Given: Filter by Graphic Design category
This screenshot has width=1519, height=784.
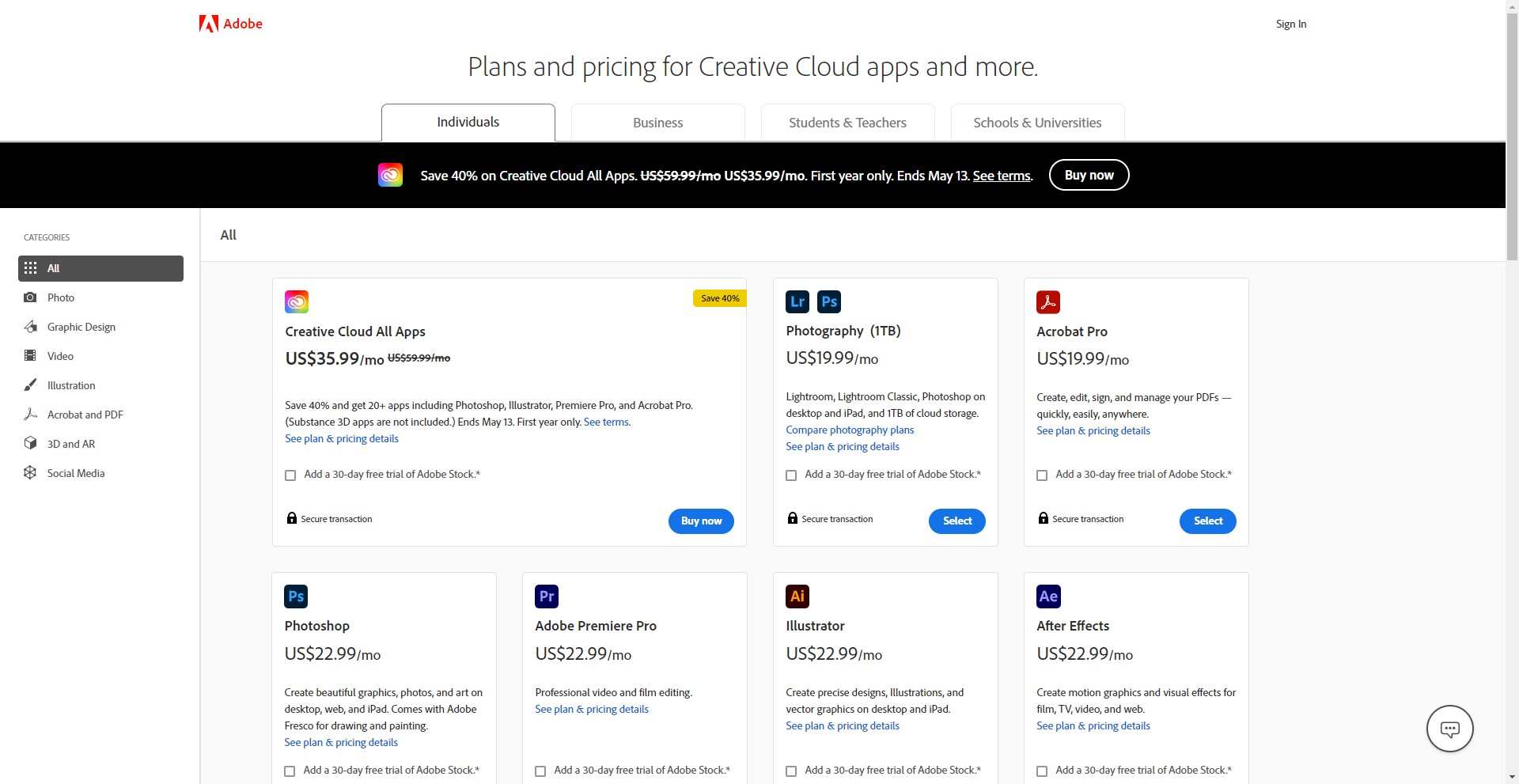Looking at the screenshot, I should 81,327.
